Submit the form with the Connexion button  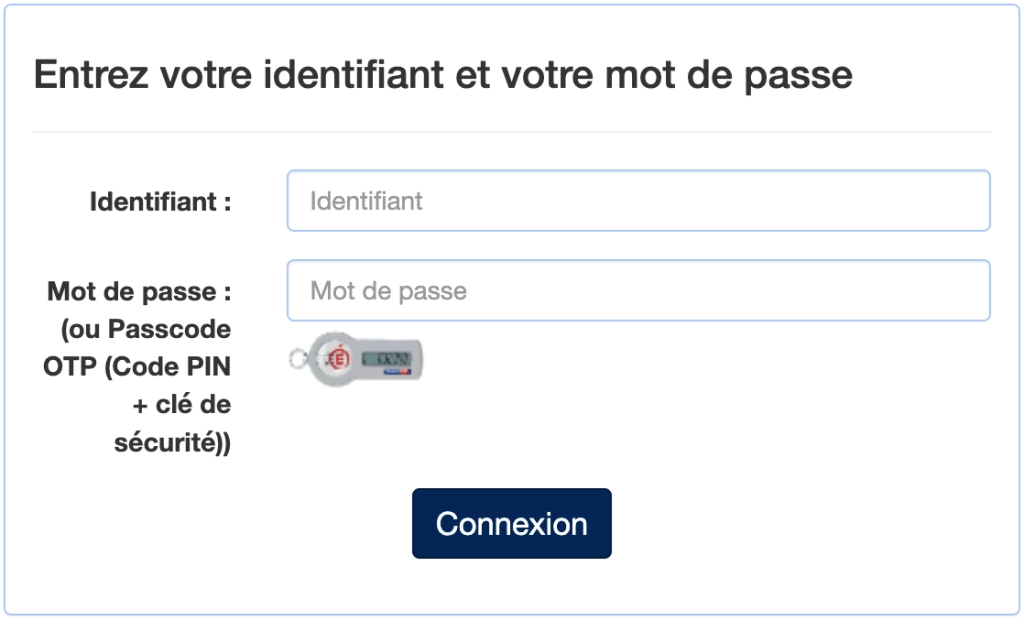[511, 524]
